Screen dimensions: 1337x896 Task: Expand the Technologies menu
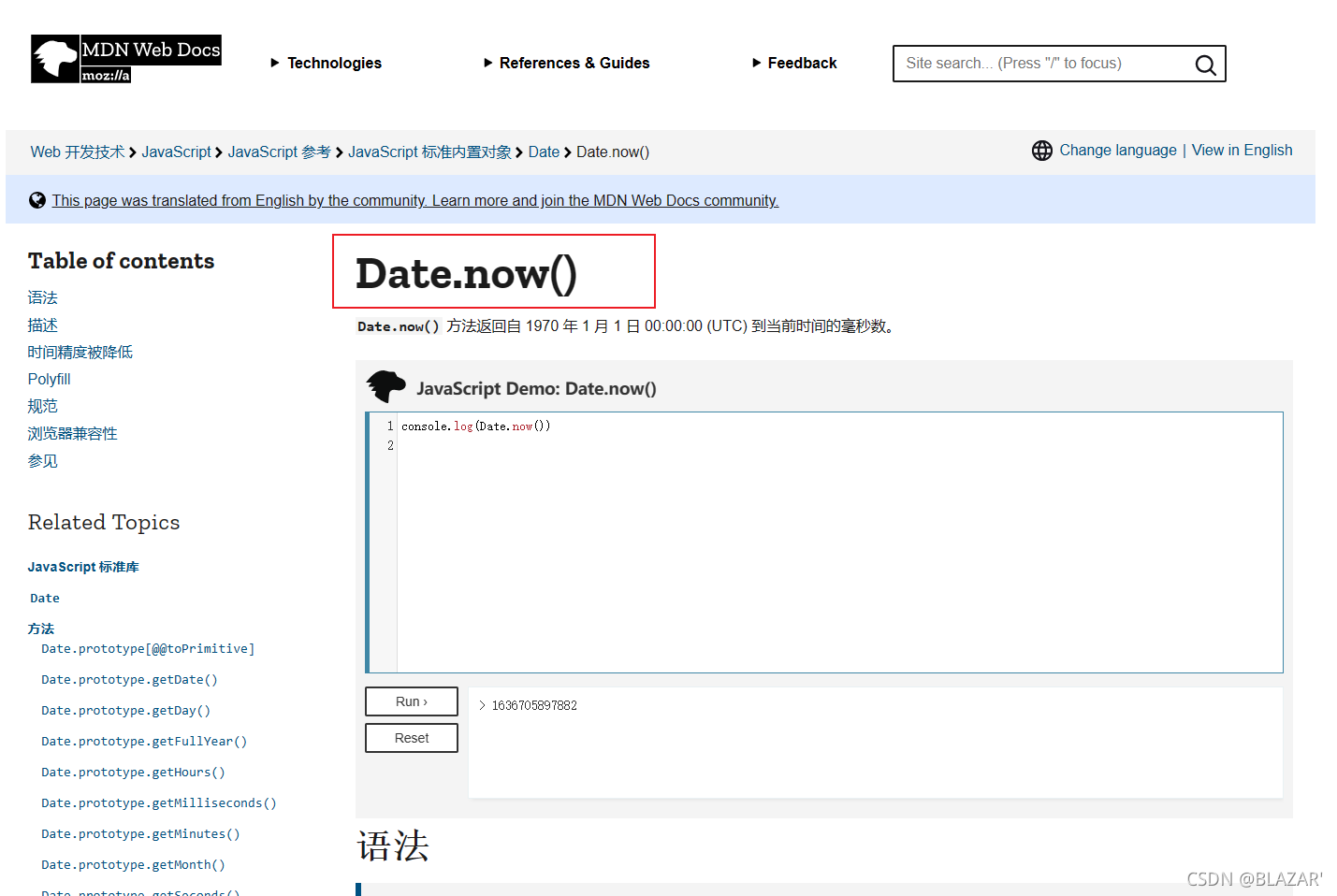tap(327, 63)
